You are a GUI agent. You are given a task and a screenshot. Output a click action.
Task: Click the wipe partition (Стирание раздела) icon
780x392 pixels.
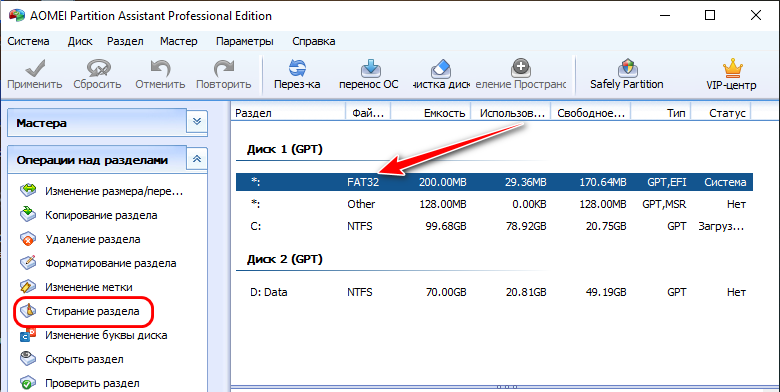[x=28, y=311]
